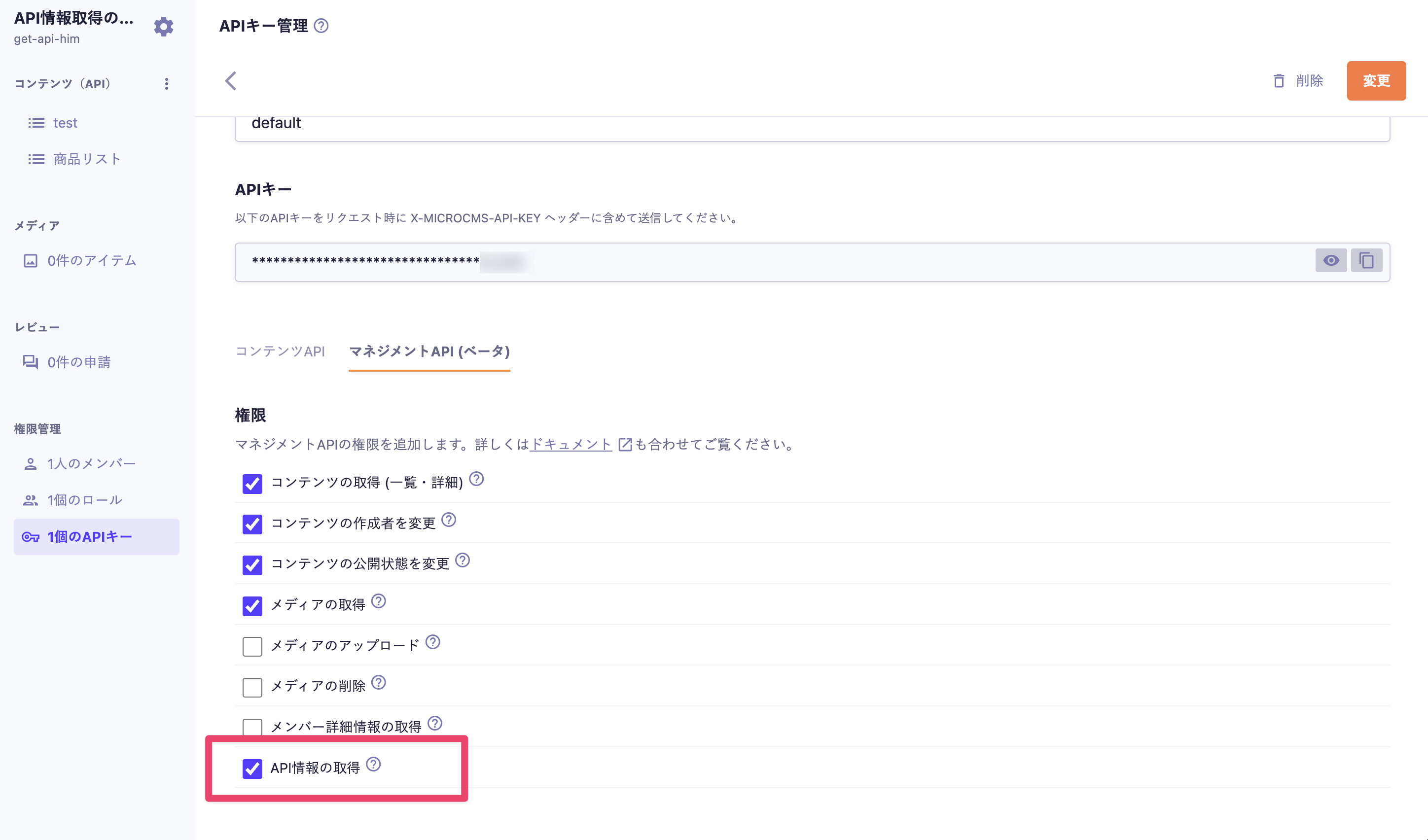Switch to the コンテンツAPI tab
The image size is (1428, 840).
280,351
